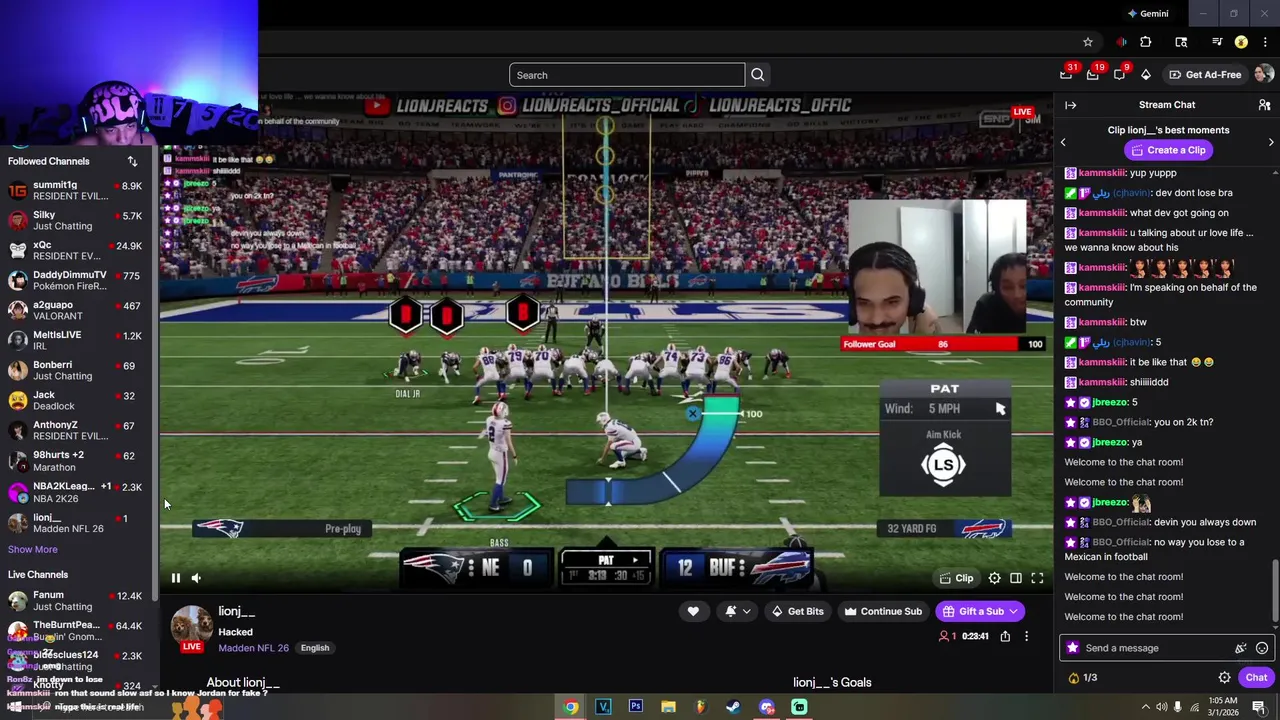Click Get Bits button below player
This screenshot has width=1280, height=720.
click(x=797, y=611)
